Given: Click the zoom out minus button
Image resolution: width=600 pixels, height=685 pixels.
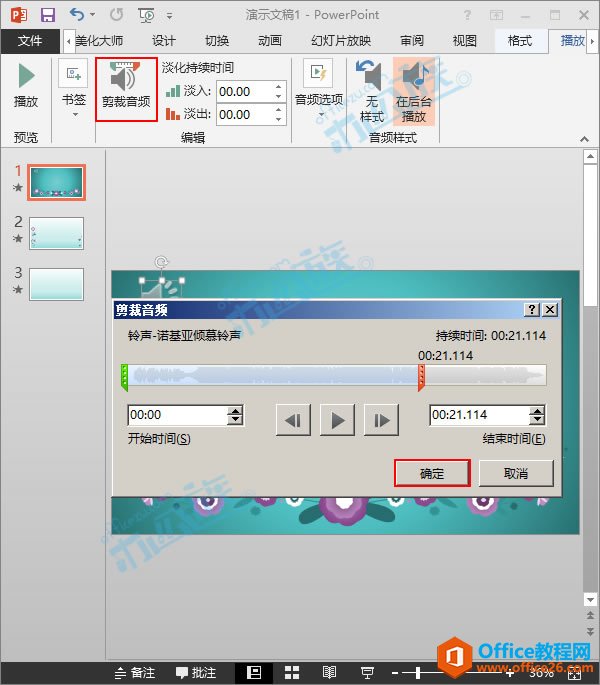Looking at the screenshot, I should [395, 673].
